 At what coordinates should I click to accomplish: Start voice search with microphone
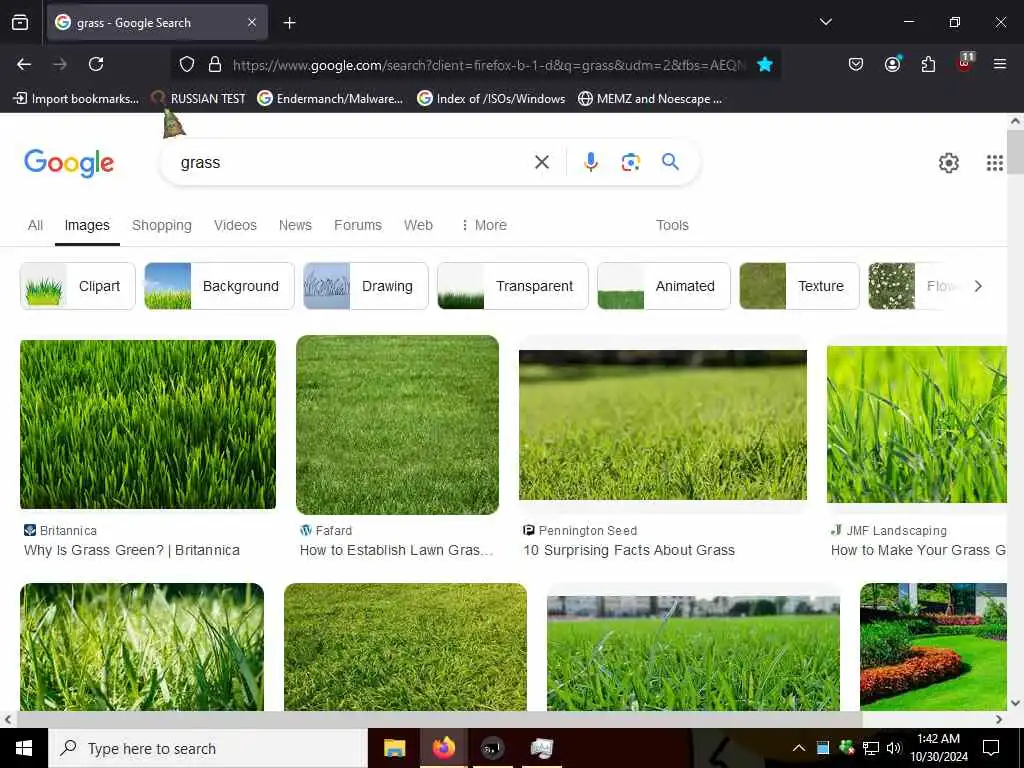pos(590,162)
